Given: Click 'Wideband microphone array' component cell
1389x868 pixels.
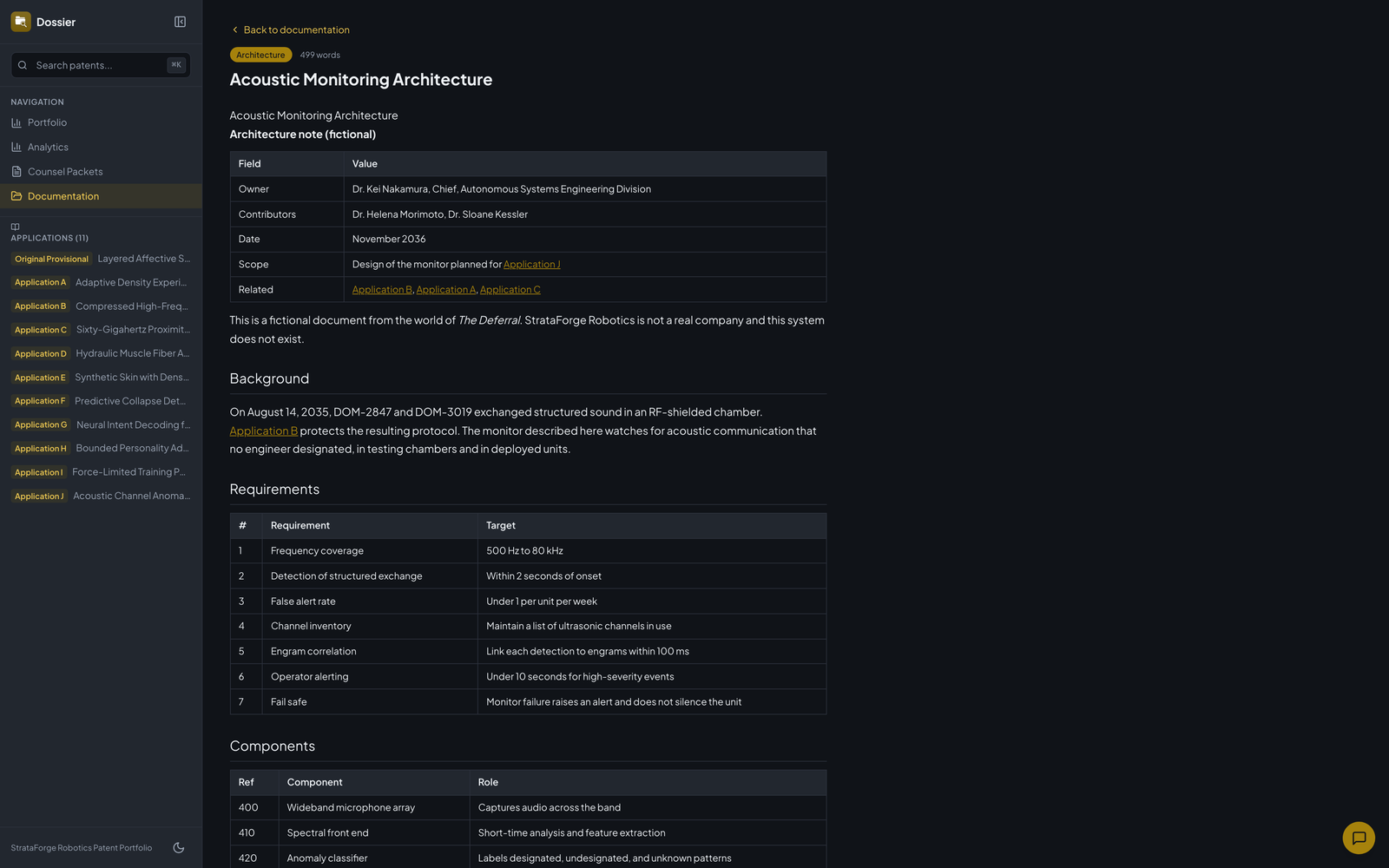Looking at the screenshot, I should pyautogui.click(x=373, y=808).
